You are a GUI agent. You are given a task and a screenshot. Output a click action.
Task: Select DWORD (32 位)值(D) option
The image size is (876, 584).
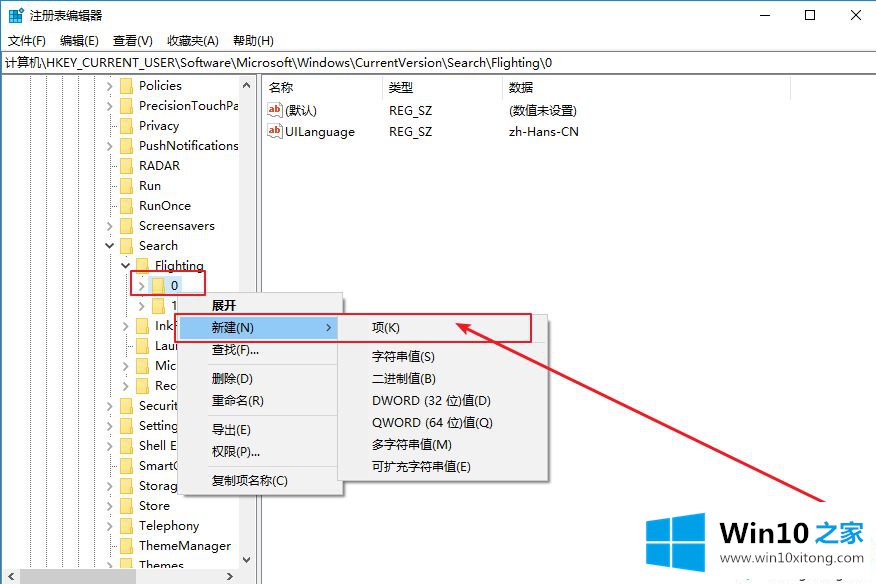431,401
